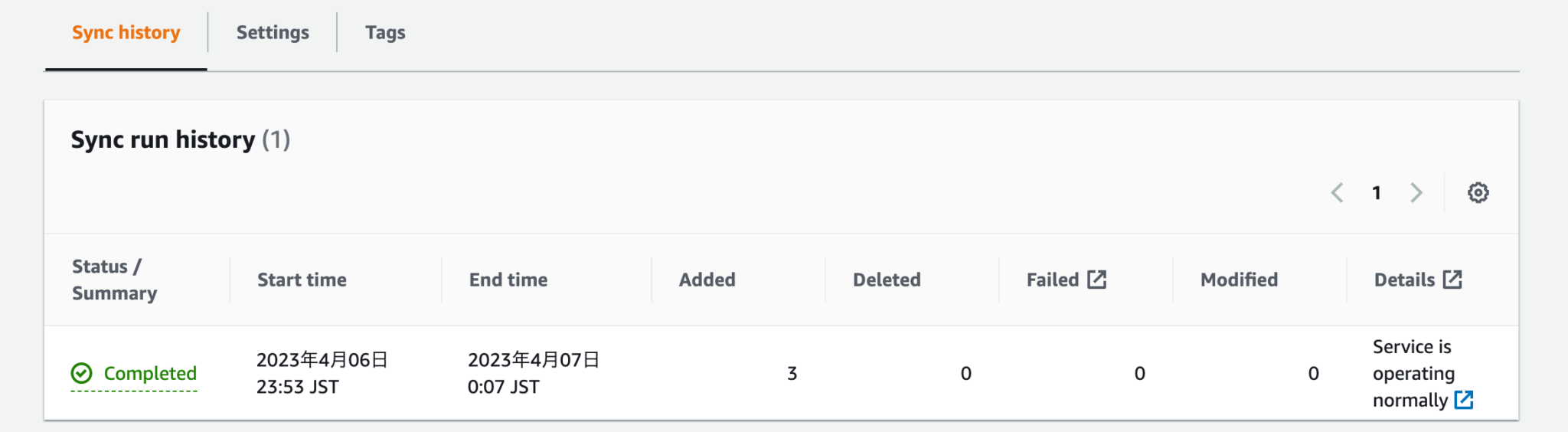Open the external link icon beside 'operating normally'
This screenshot has height=432, width=1568.
point(1463,400)
